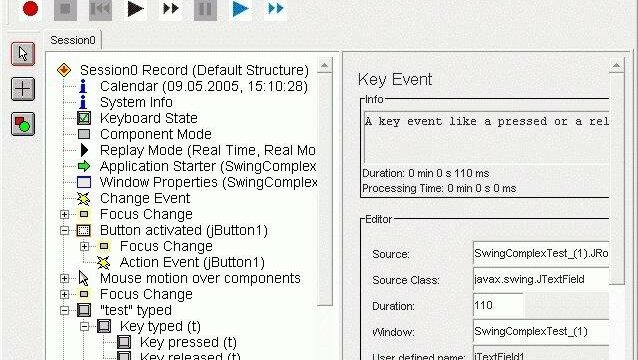Select the Calendar (09.05.2005, 15:10:28) entry
This screenshot has width=638, height=360.
click(204, 86)
